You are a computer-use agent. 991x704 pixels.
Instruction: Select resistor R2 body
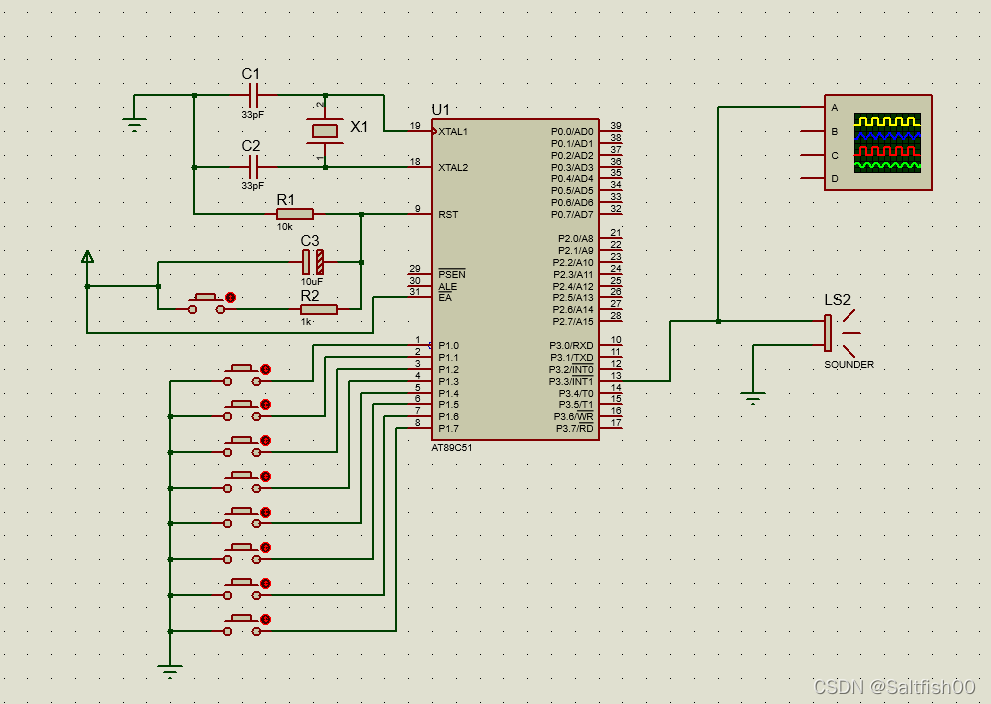pyautogui.click(x=319, y=309)
